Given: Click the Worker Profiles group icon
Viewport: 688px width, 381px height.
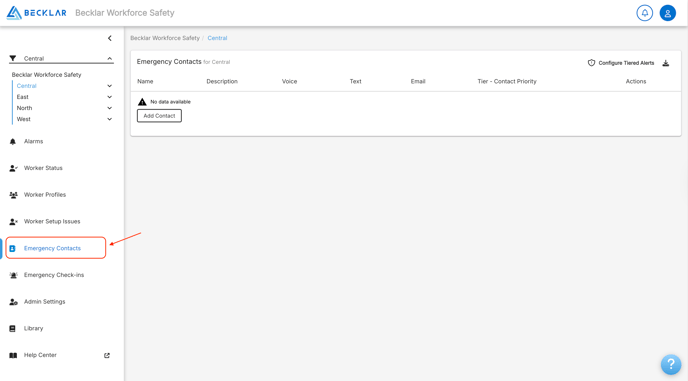Looking at the screenshot, I should (x=13, y=195).
